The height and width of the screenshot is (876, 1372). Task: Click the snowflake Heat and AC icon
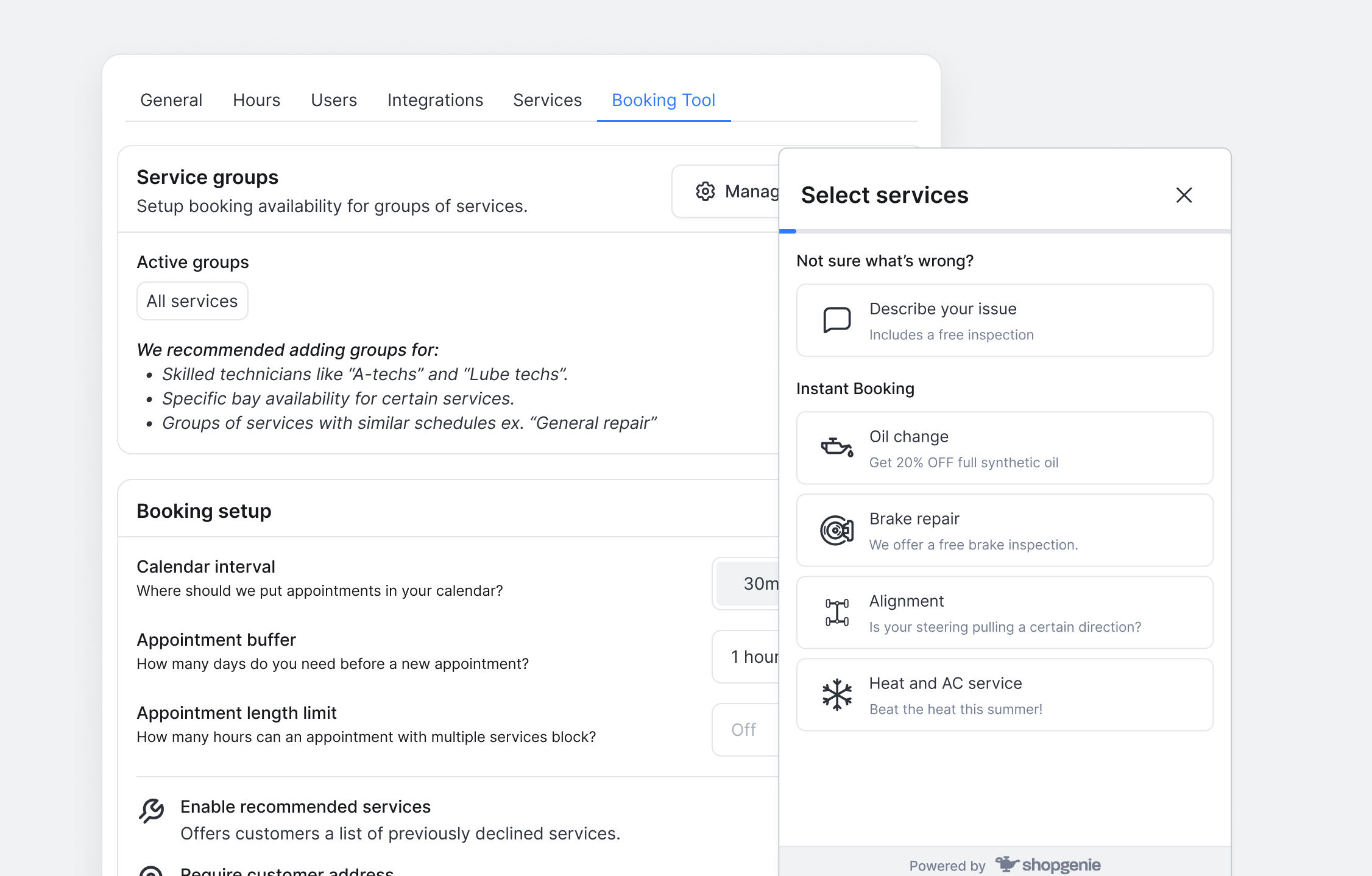(x=837, y=694)
